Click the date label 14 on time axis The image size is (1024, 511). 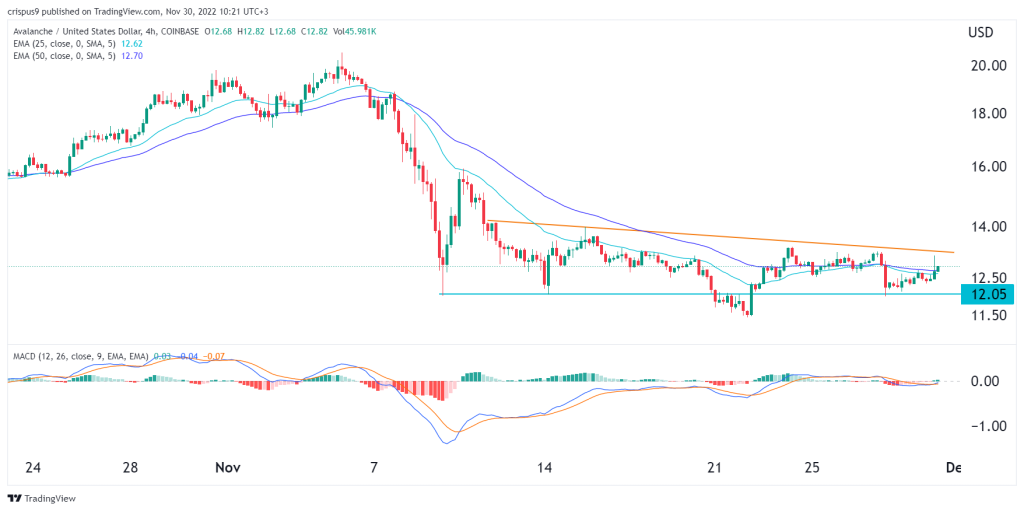[x=545, y=468]
